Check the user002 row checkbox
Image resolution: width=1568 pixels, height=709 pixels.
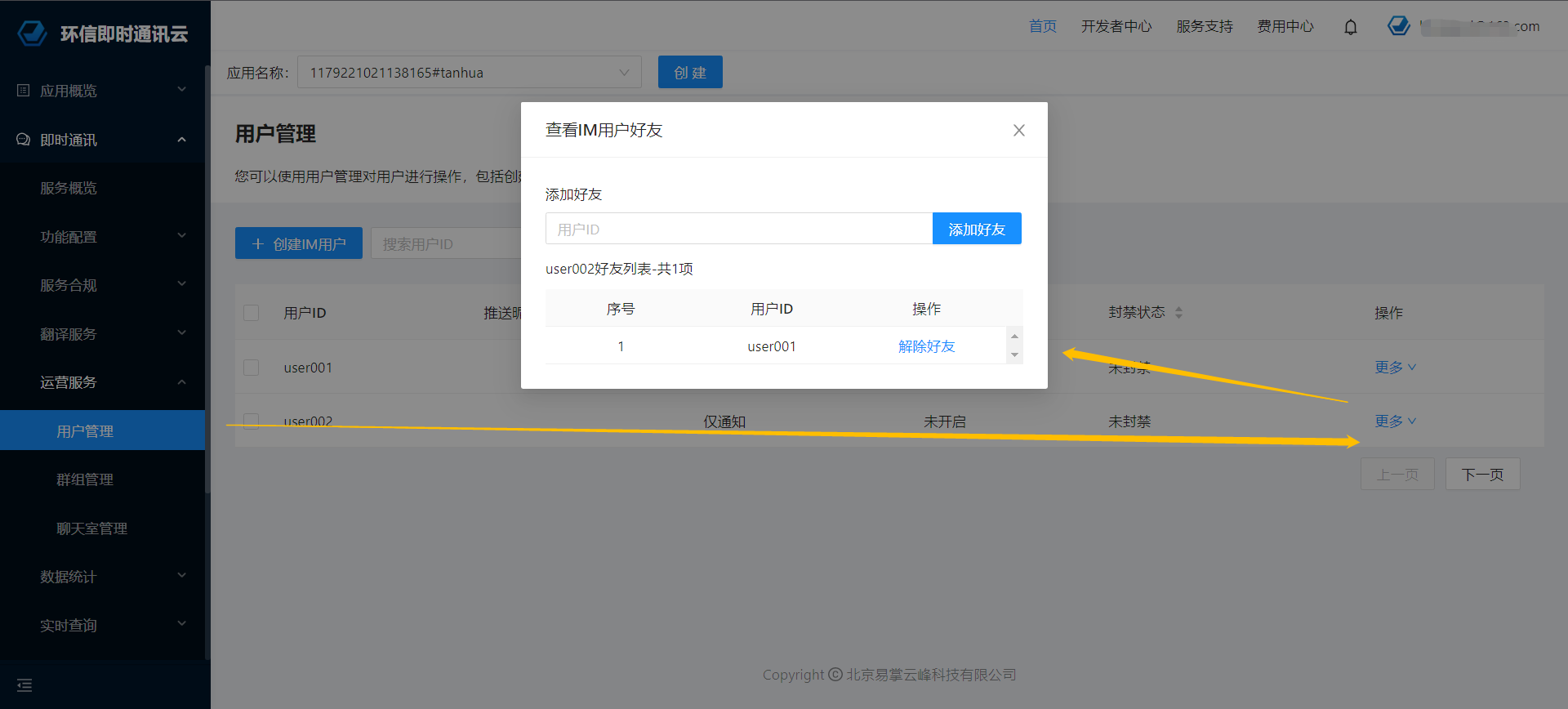(252, 421)
